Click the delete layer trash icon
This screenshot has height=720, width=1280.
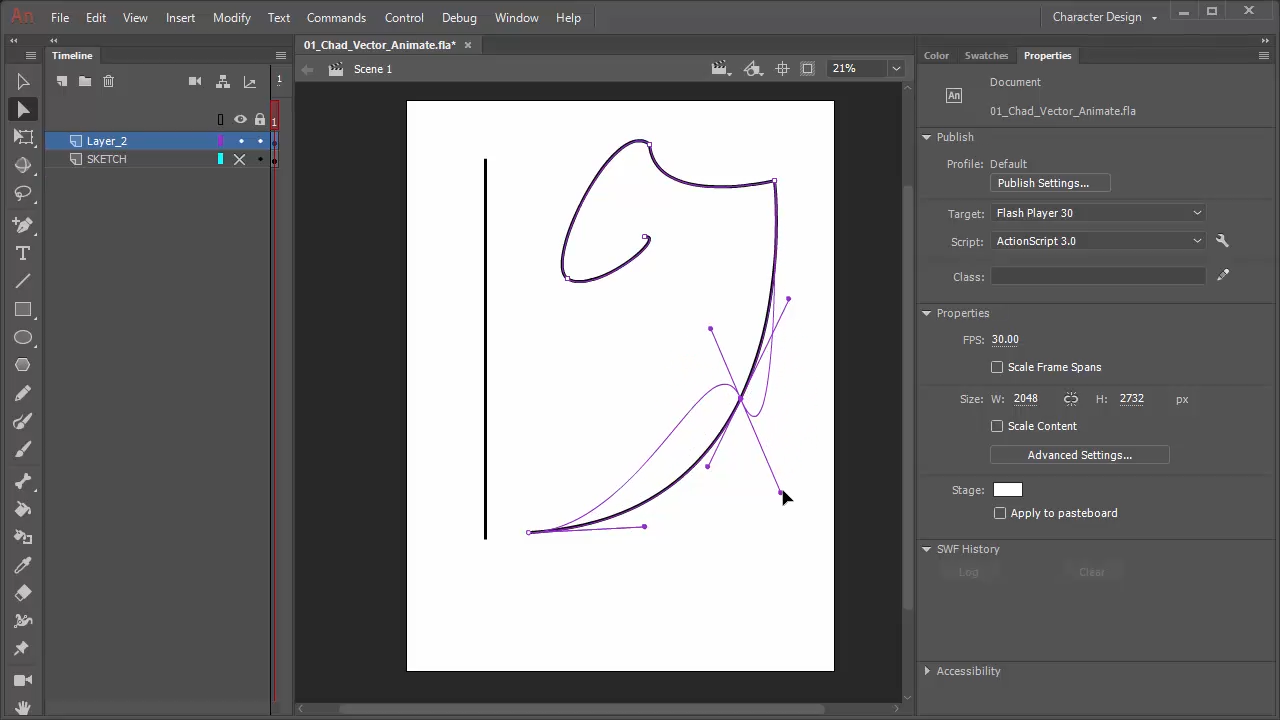tap(109, 81)
